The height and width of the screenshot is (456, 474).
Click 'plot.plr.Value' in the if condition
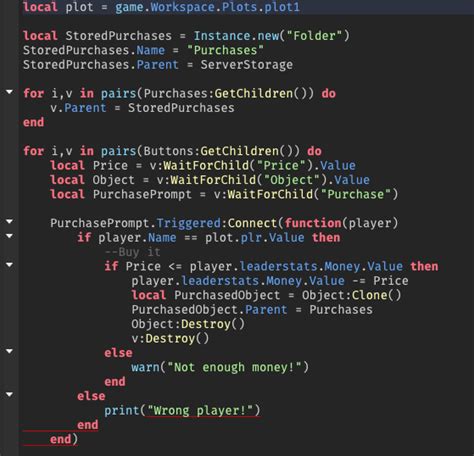[255, 238]
